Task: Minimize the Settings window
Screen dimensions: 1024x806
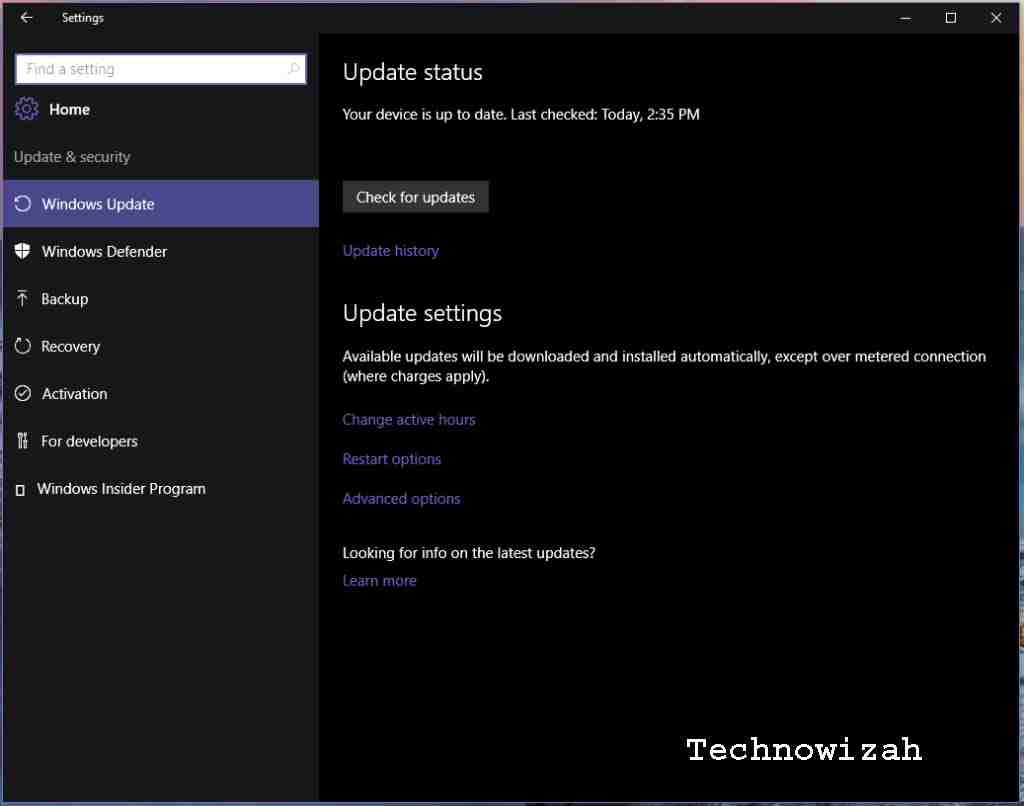Action: 905,18
